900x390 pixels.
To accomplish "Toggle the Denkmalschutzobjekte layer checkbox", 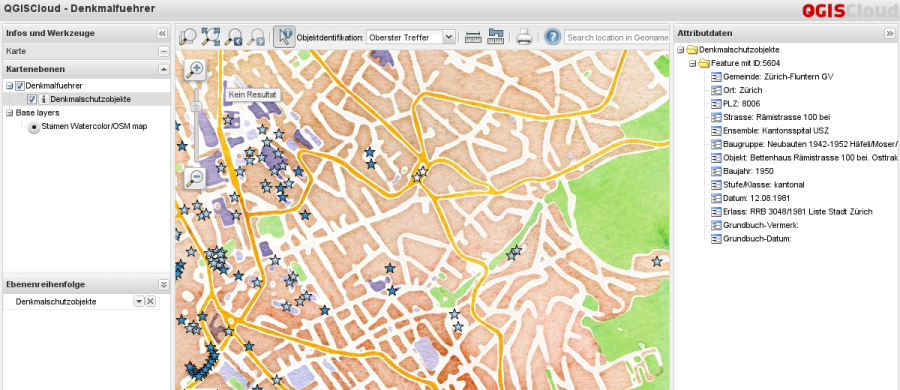I will coord(32,99).
